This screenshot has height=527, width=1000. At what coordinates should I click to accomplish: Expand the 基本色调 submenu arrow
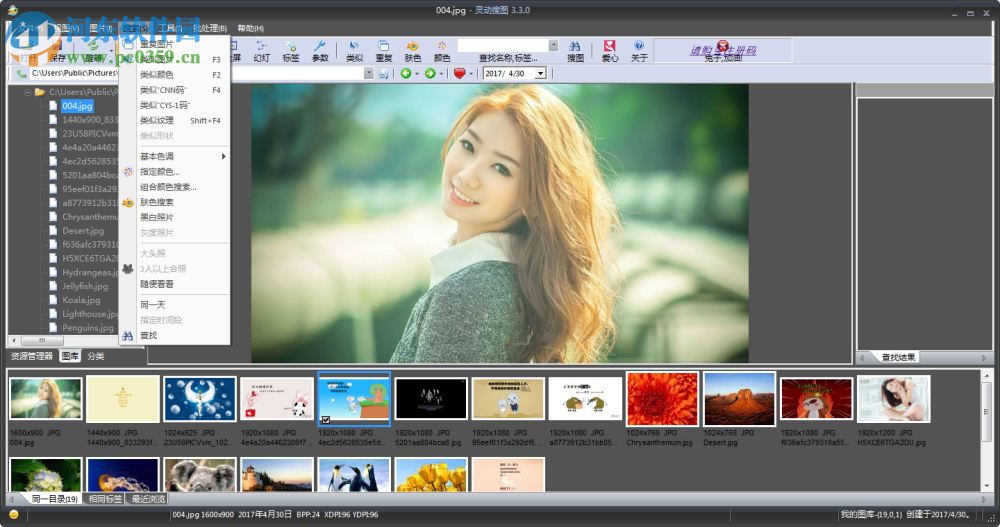223,157
